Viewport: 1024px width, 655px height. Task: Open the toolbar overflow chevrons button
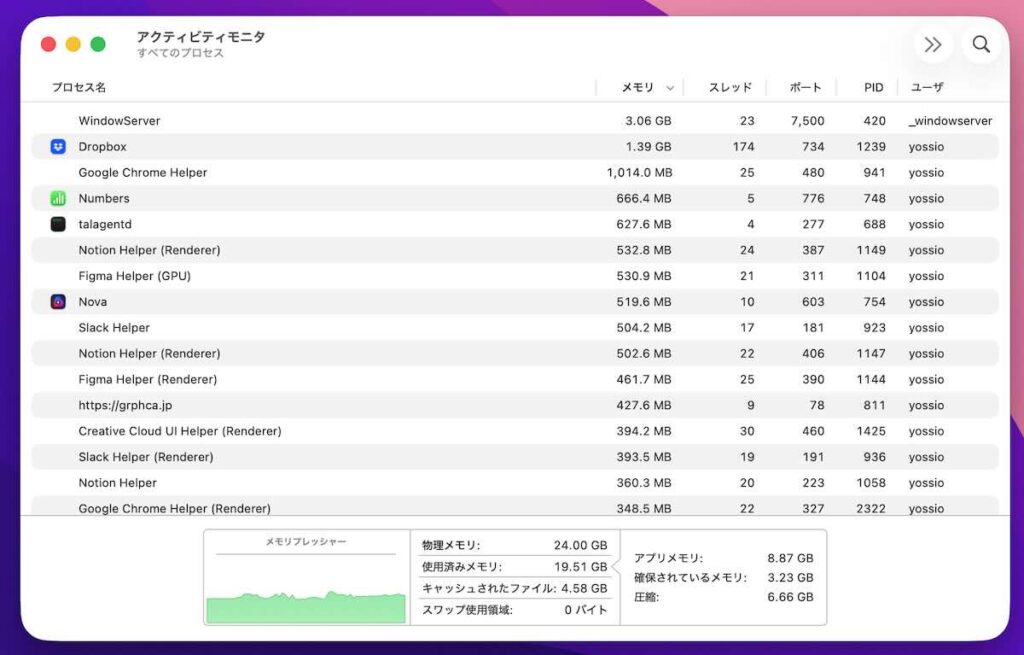click(933, 44)
